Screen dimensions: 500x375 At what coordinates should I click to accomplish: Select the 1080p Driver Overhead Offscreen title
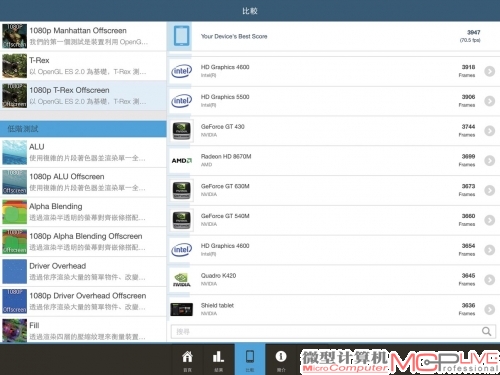click(x=88, y=296)
